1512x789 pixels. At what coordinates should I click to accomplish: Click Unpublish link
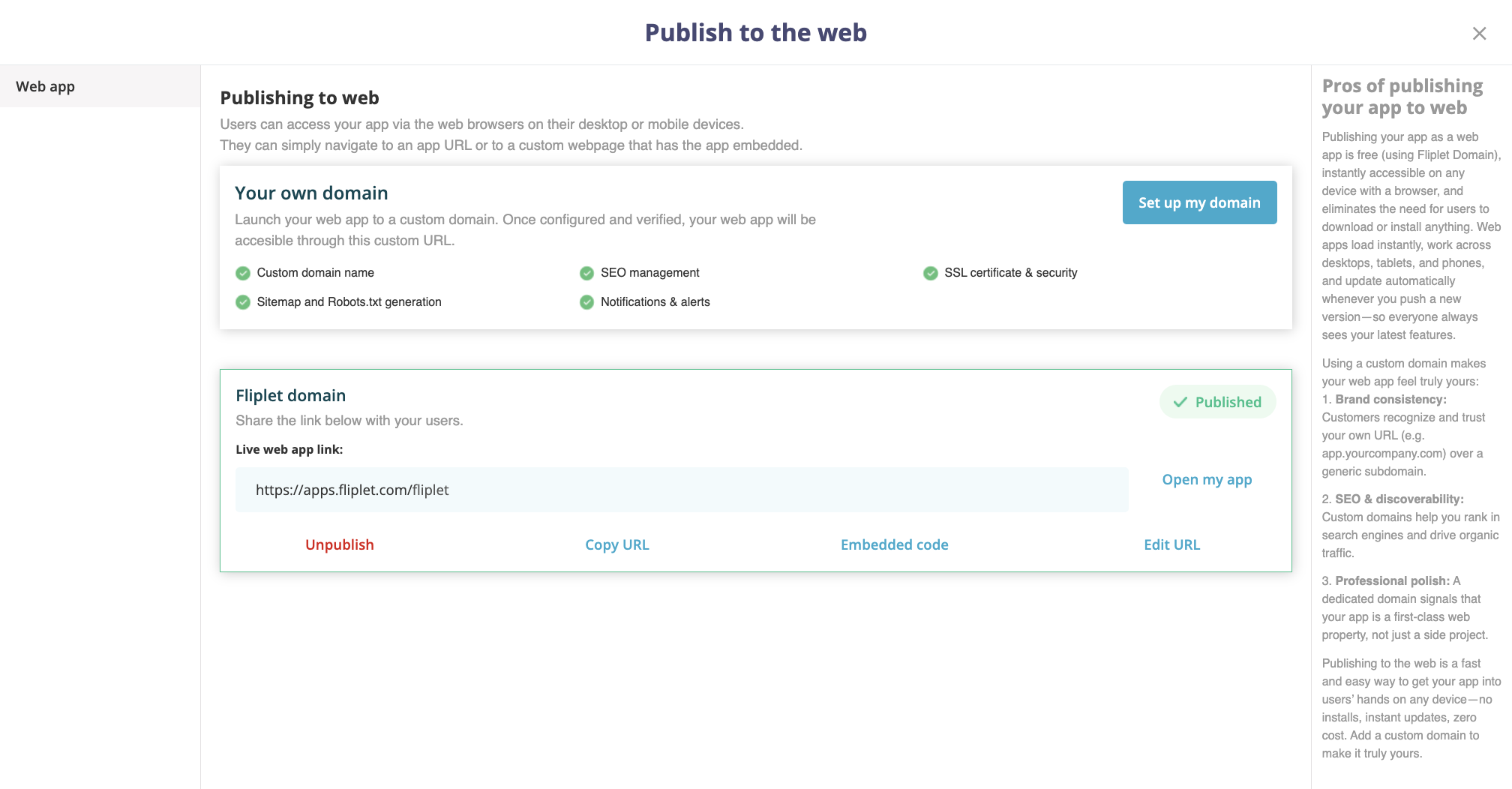[x=340, y=544]
